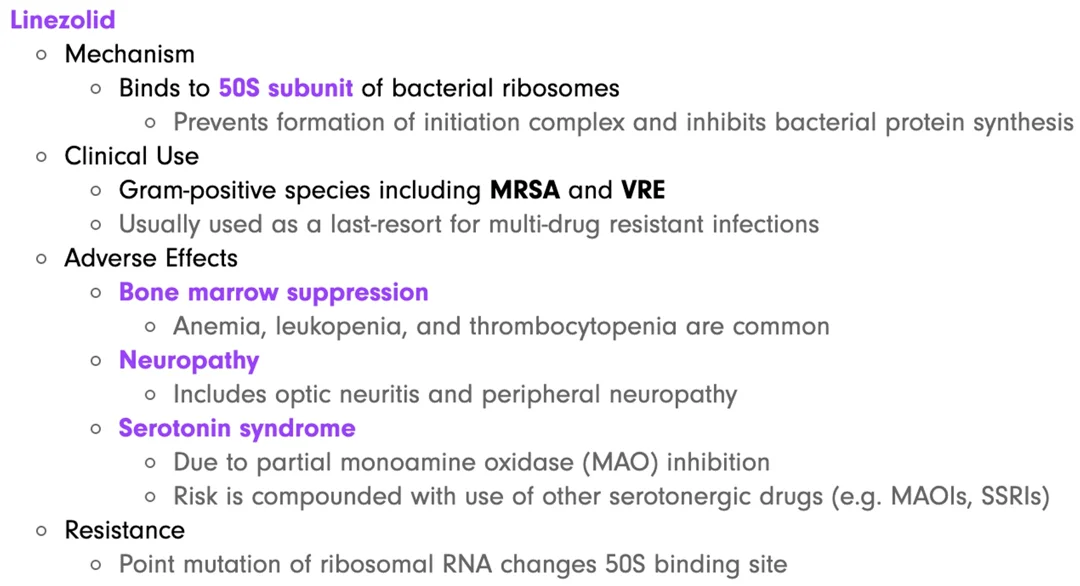Screen dimensions: 1080x586
Task: Select the Mechanism outline heading
Action: tap(129, 54)
